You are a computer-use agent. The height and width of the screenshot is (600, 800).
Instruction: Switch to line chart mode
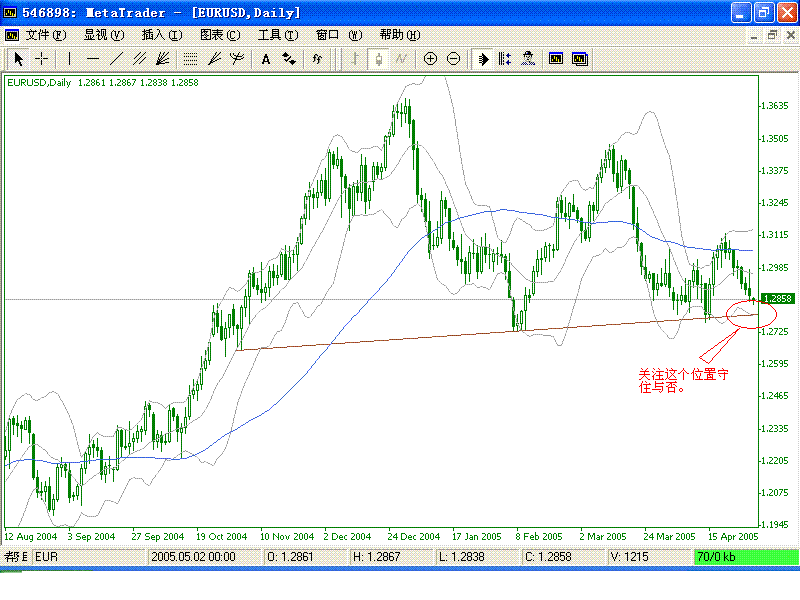pos(402,59)
